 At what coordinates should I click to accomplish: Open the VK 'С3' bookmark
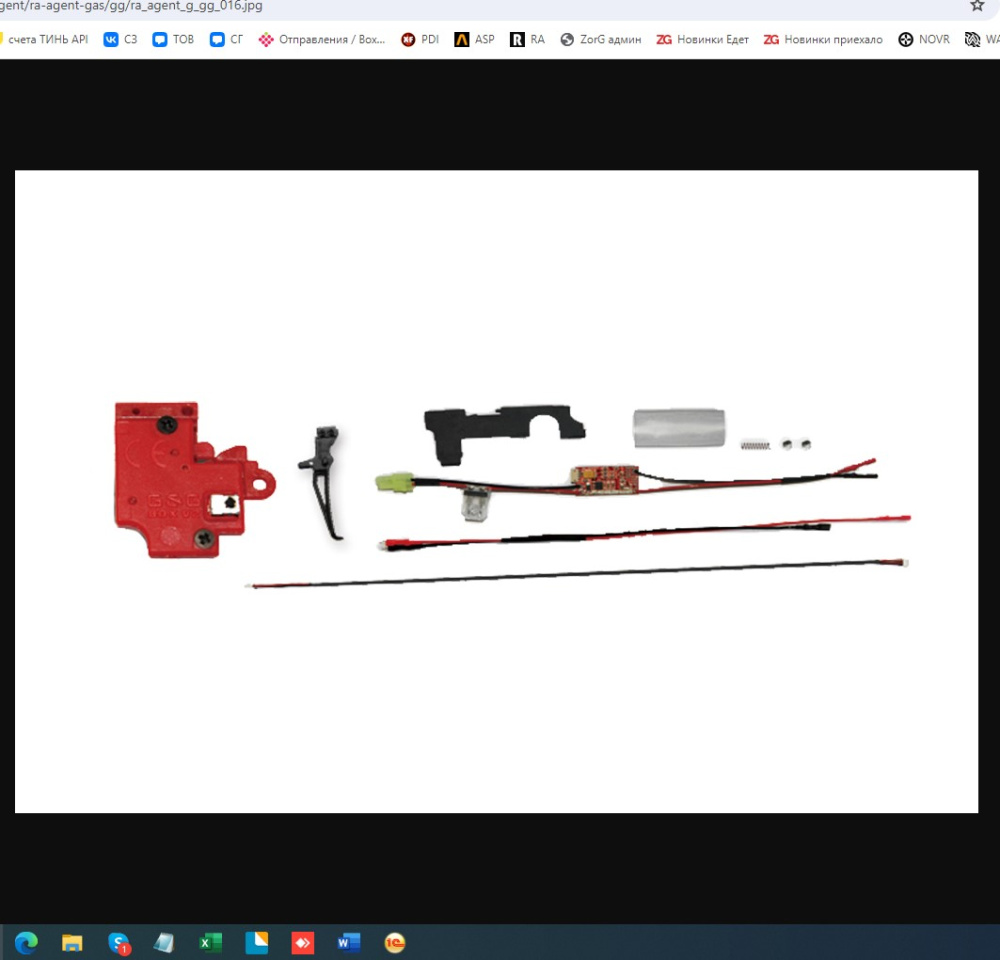coord(121,40)
